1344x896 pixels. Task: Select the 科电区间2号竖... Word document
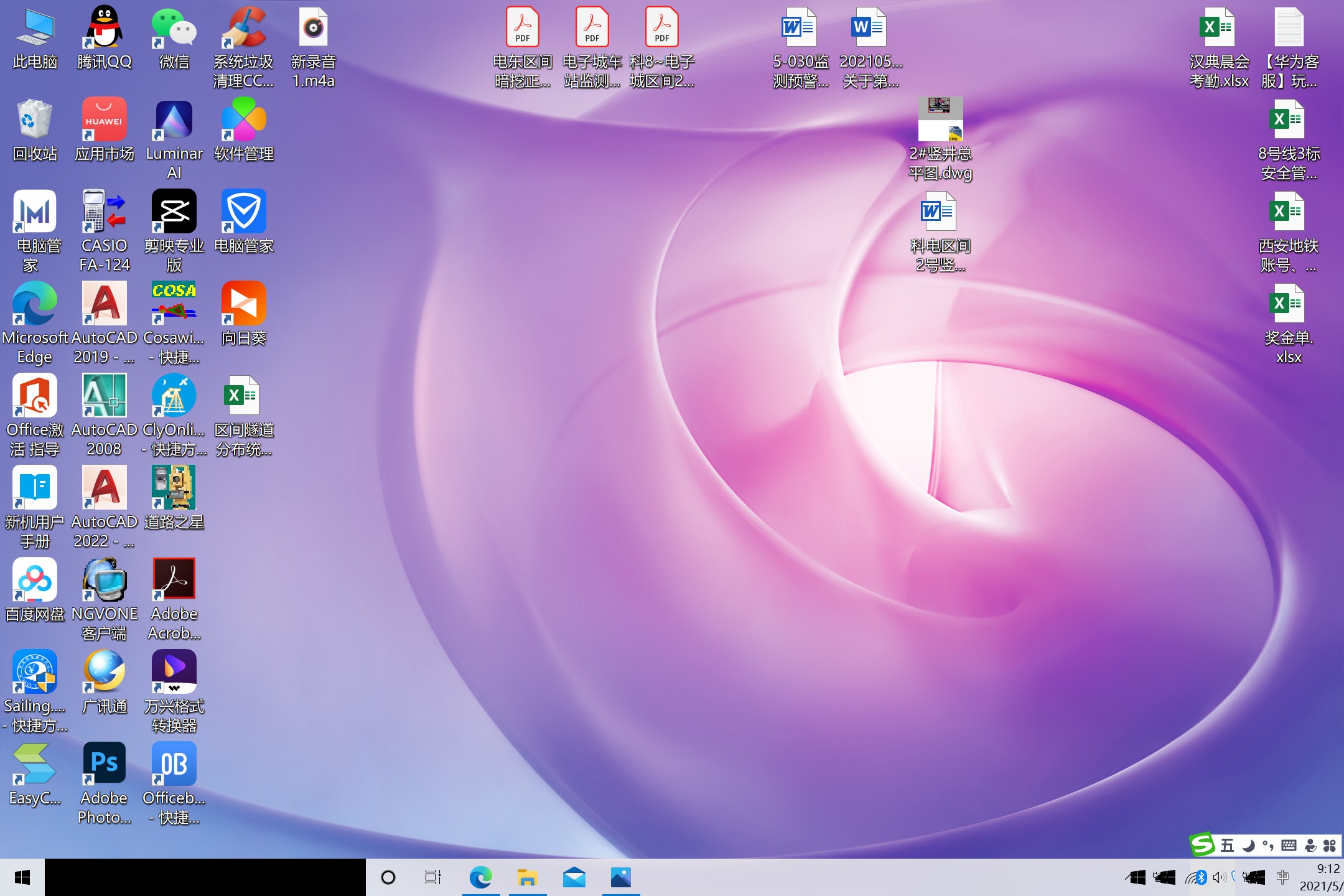(940, 231)
